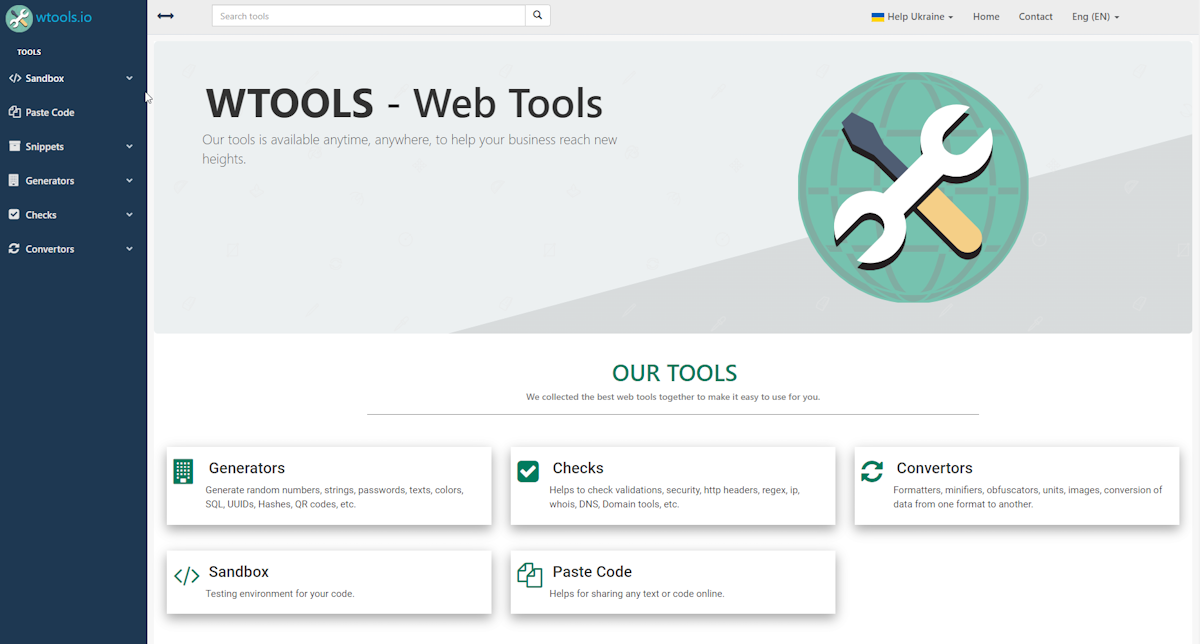The height and width of the screenshot is (644, 1200).
Task: Click the wrench and screwdriver globe graphic
Action: (x=913, y=187)
